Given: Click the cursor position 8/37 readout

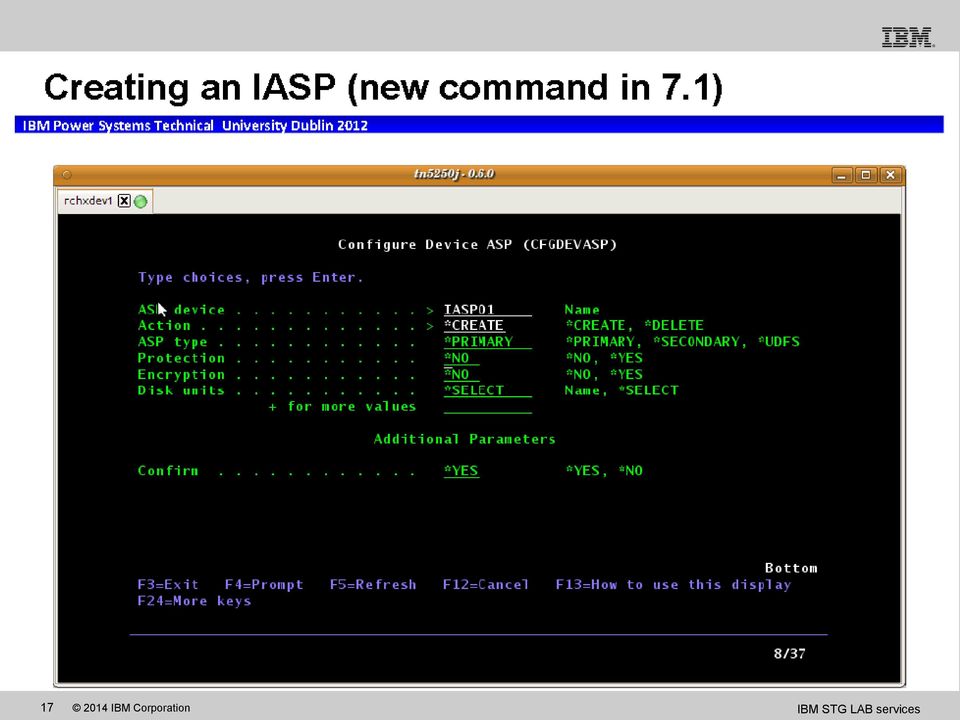Looking at the screenshot, I should tap(789, 653).
